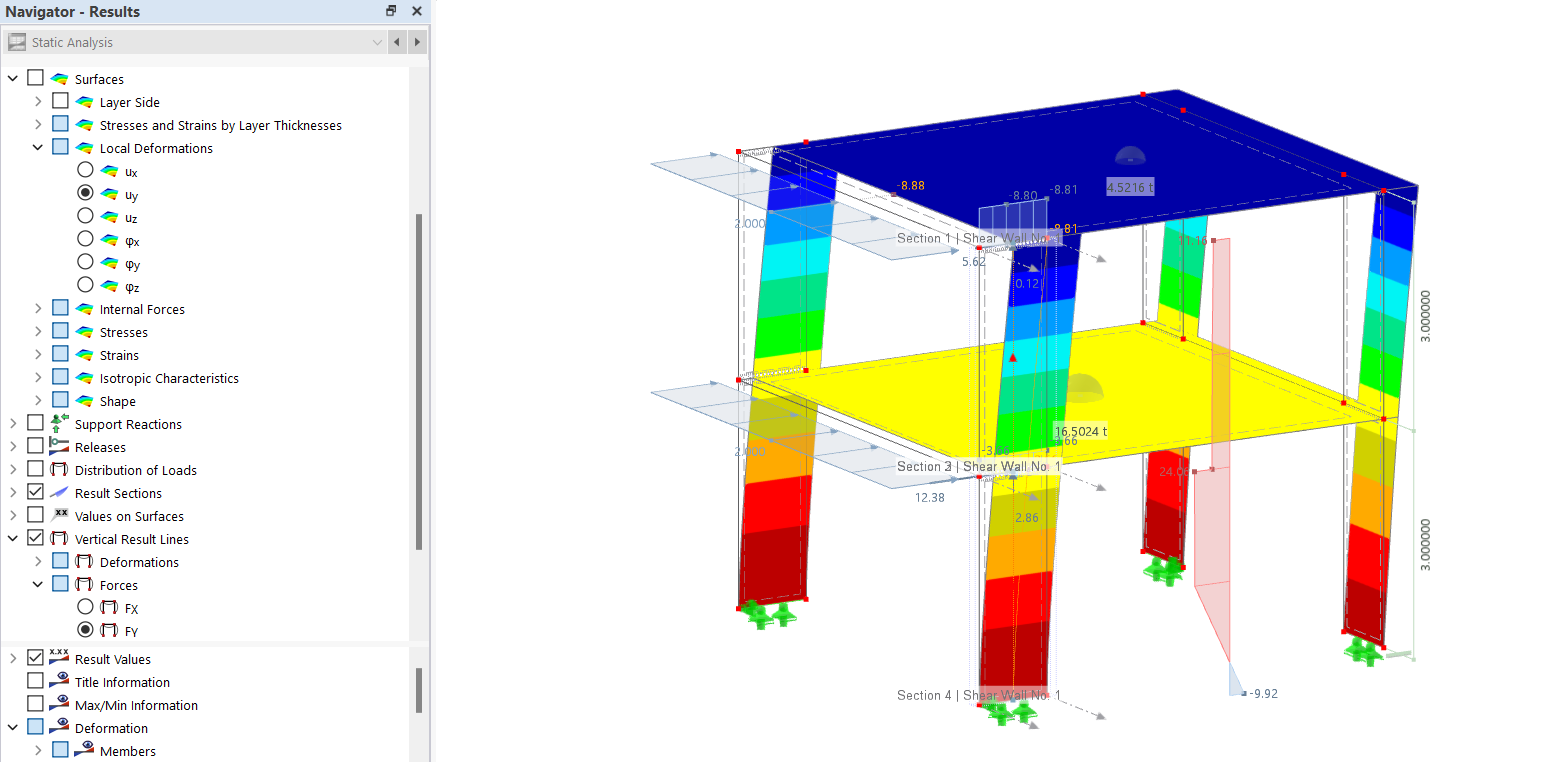Image resolution: width=1552 pixels, height=762 pixels.
Task: Select the Support Reactions icon
Action: click(x=59, y=423)
